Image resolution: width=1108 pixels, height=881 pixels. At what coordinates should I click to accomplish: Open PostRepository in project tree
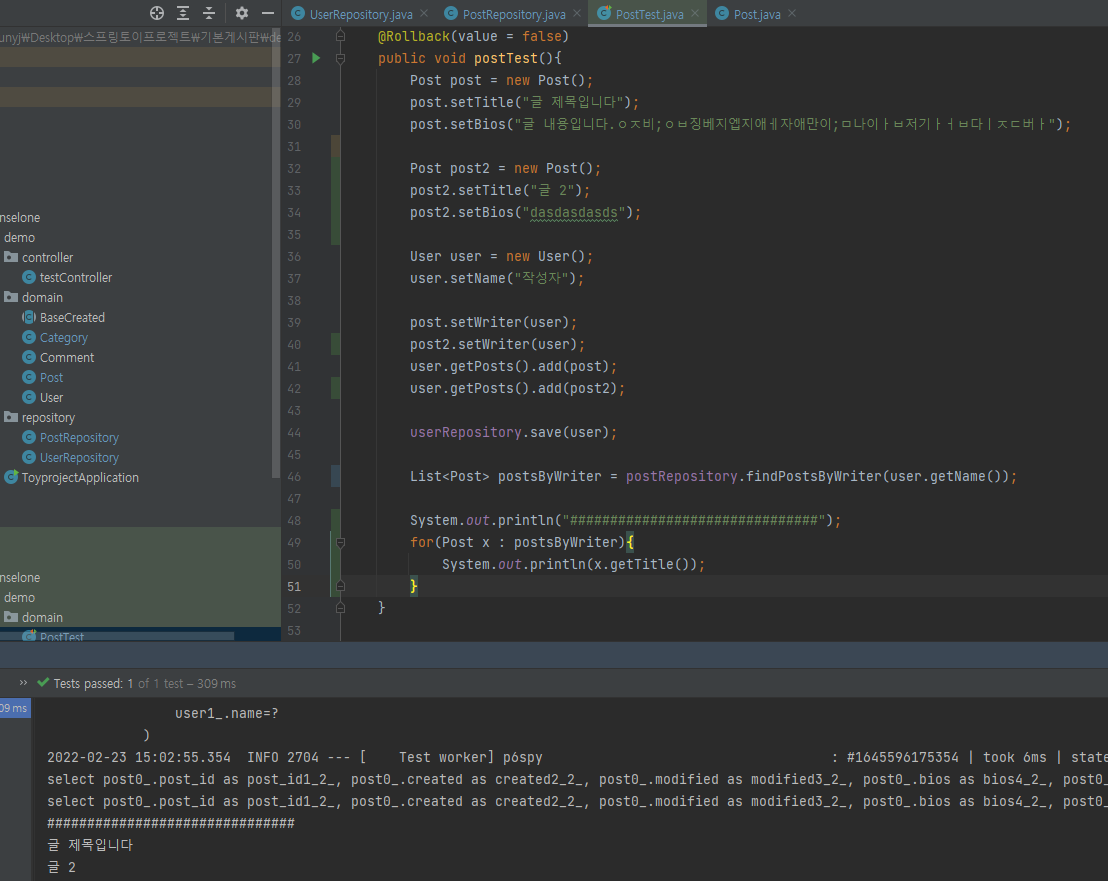79,438
